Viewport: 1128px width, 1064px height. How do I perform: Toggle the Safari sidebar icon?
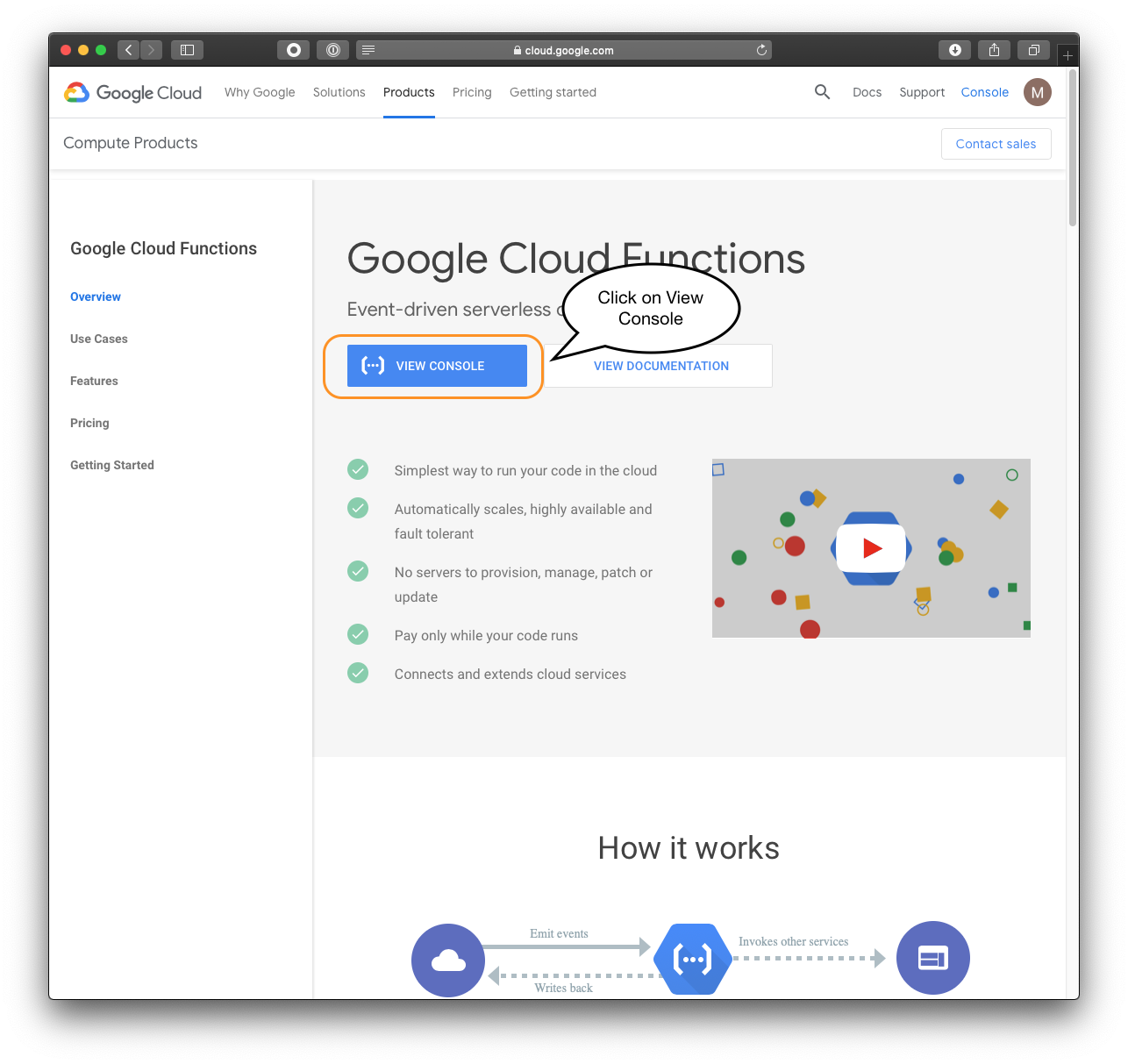tap(187, 50)
